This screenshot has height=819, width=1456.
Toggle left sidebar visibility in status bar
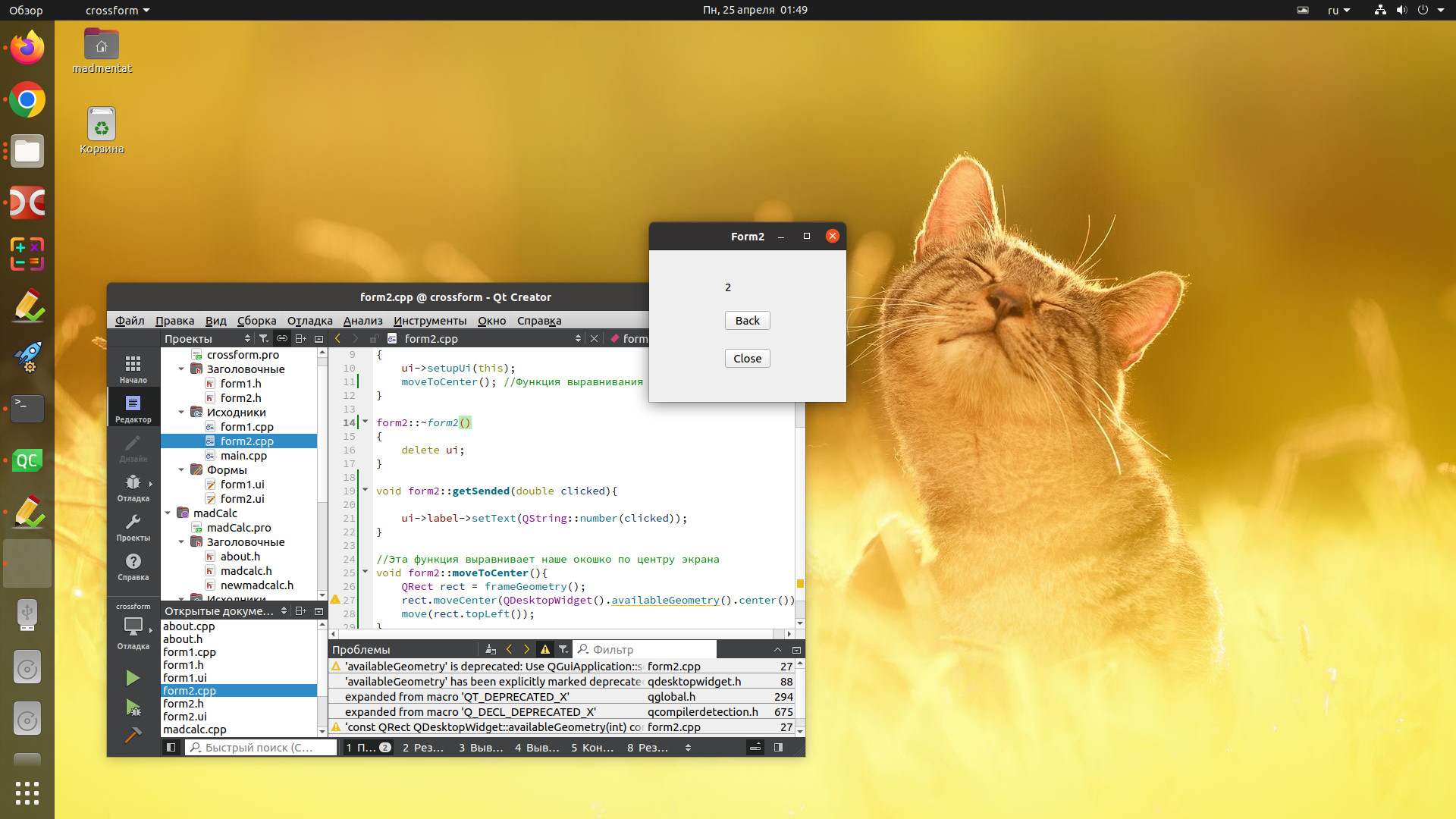click(x=171, y=748)
